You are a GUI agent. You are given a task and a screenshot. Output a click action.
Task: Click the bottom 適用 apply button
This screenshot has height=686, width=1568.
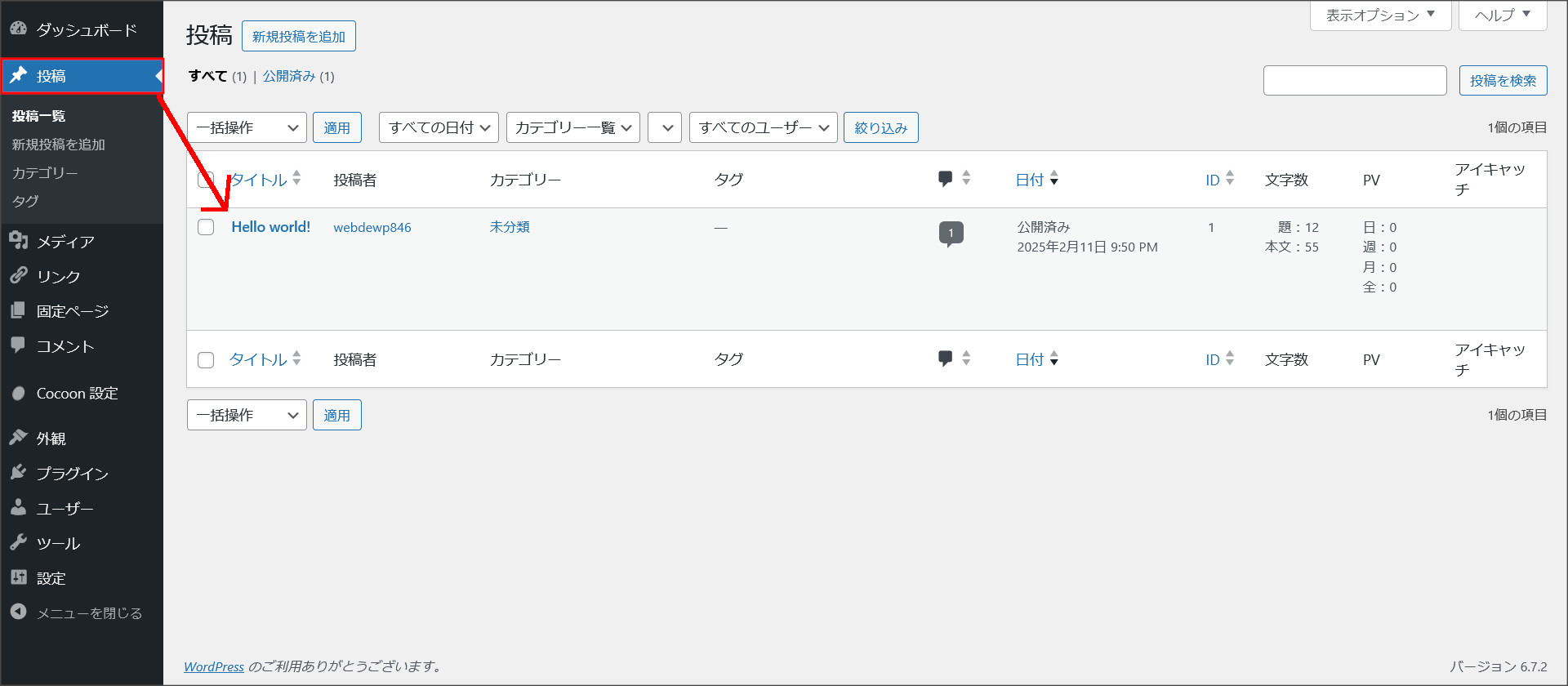[337, 415]
